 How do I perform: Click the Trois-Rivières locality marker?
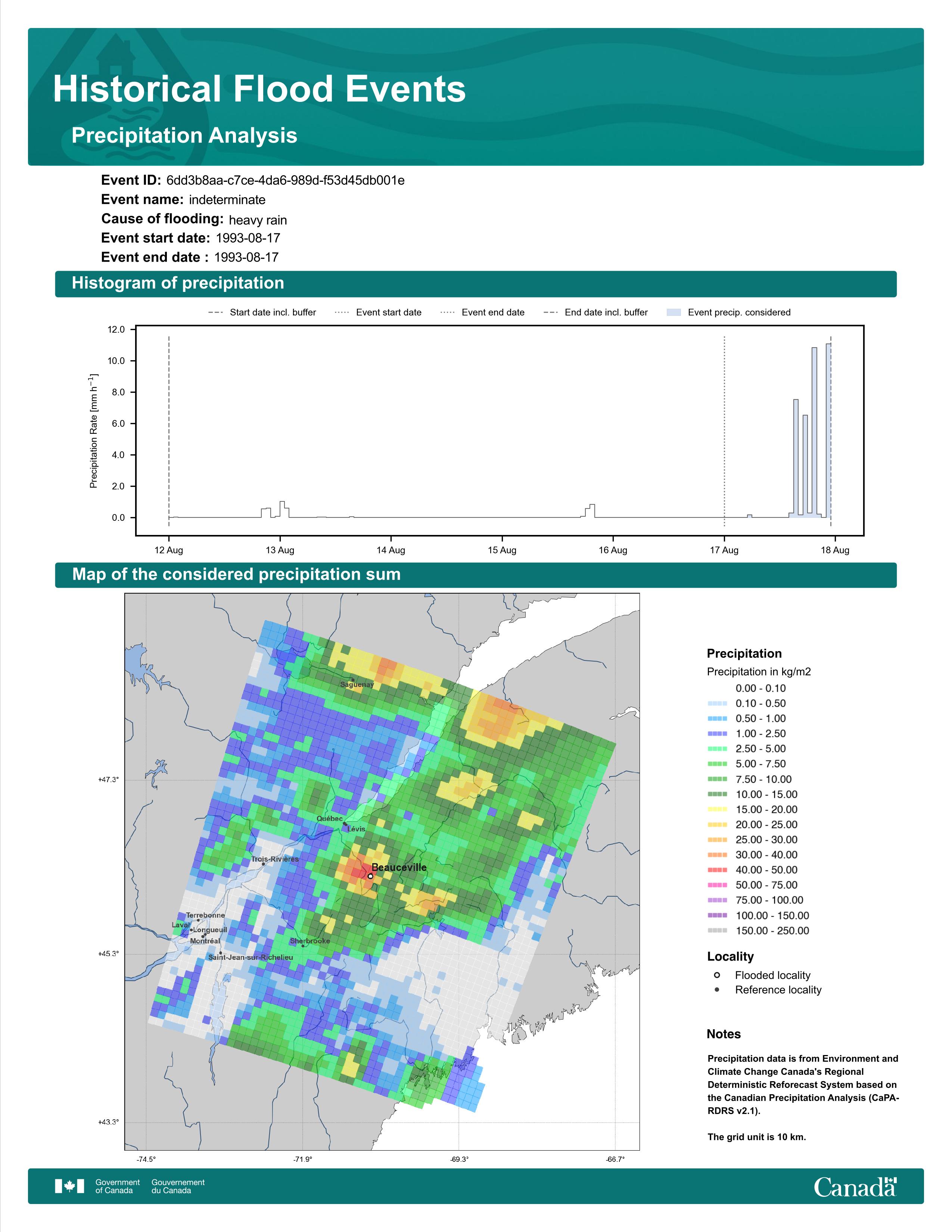[263, 864]
